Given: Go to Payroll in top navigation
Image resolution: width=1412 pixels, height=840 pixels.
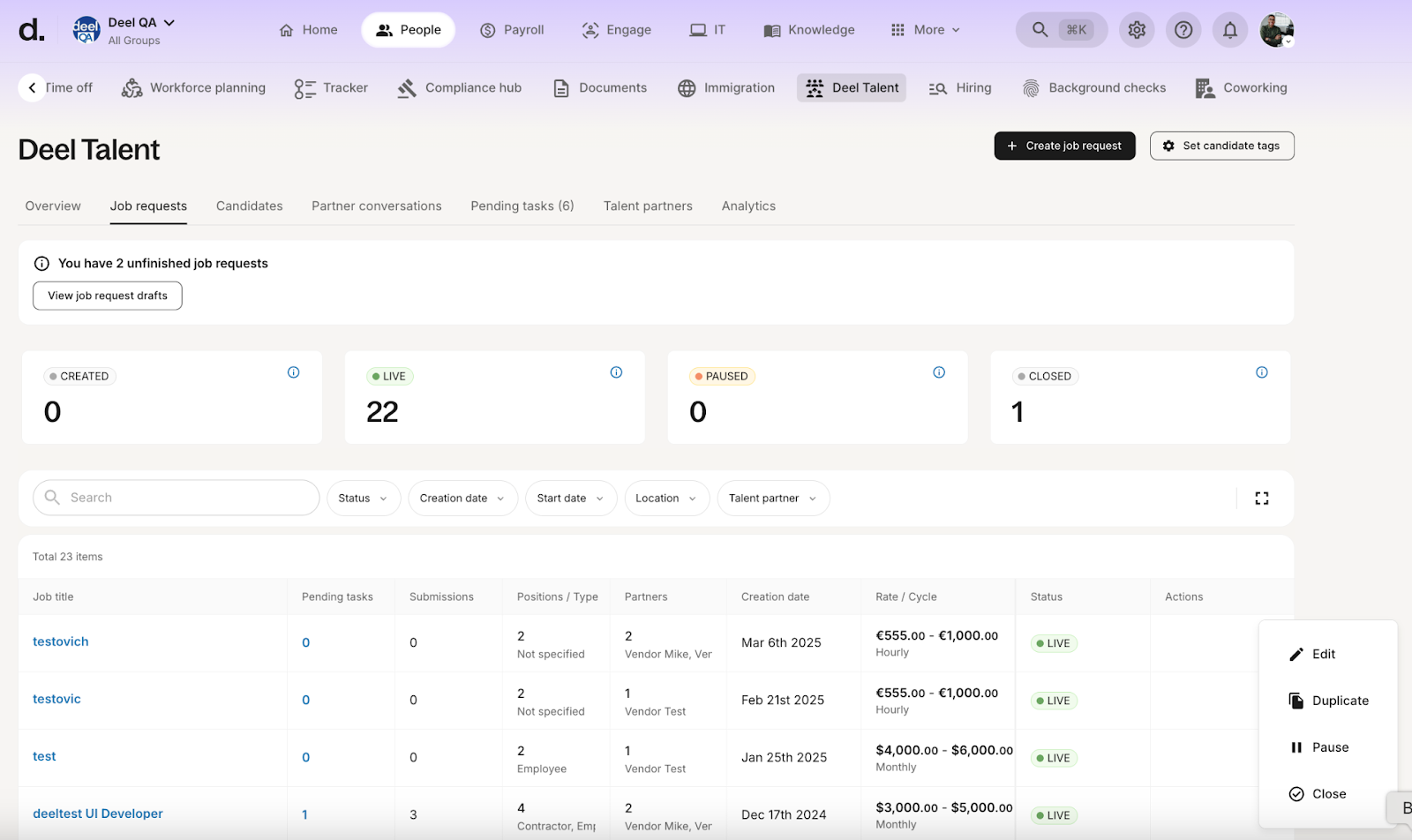Looking at the screenshot, I should 512,30.
